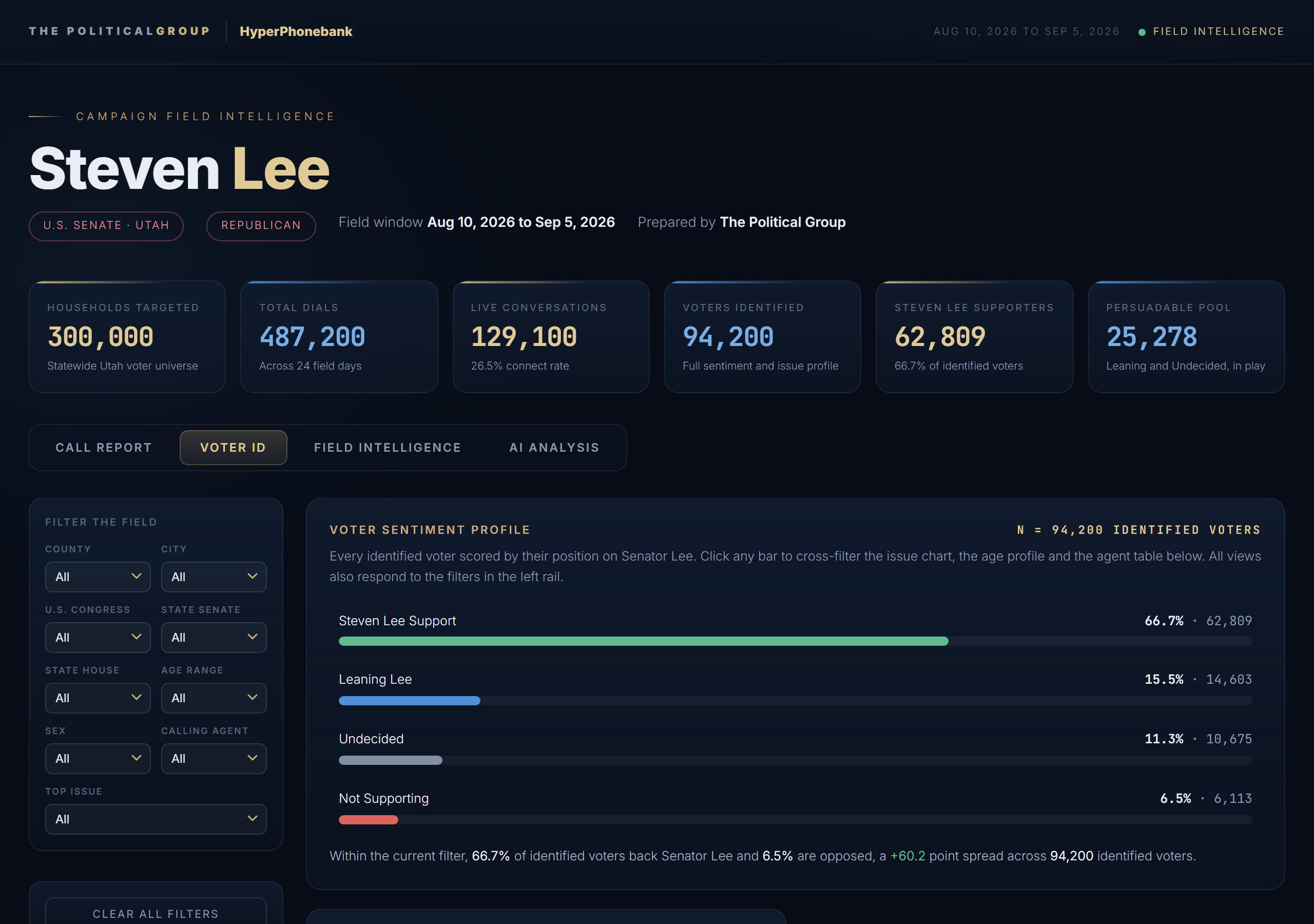Open the Age Range dropdown

(214, 698)
